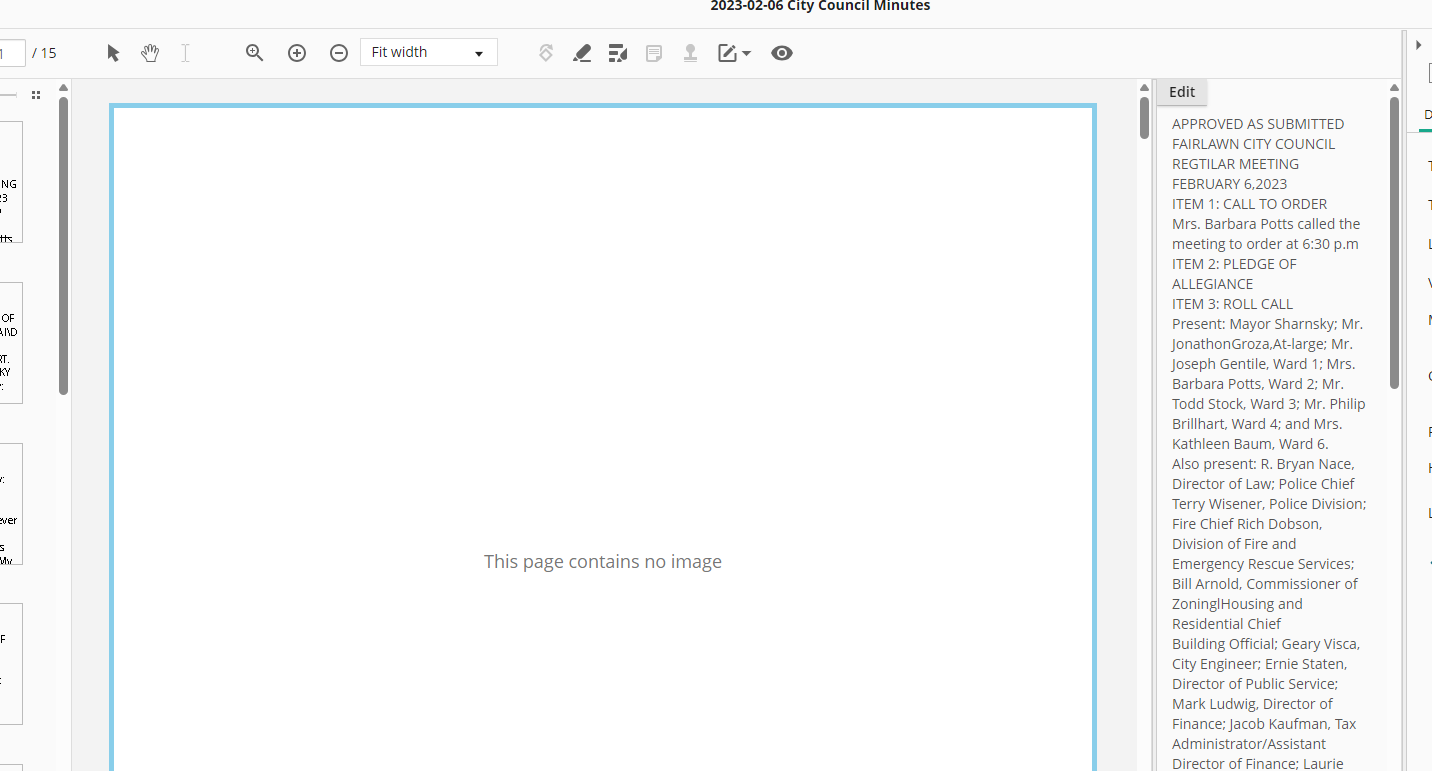
Task: Select the second page thumbnail
Action: [x=10, y=343]
